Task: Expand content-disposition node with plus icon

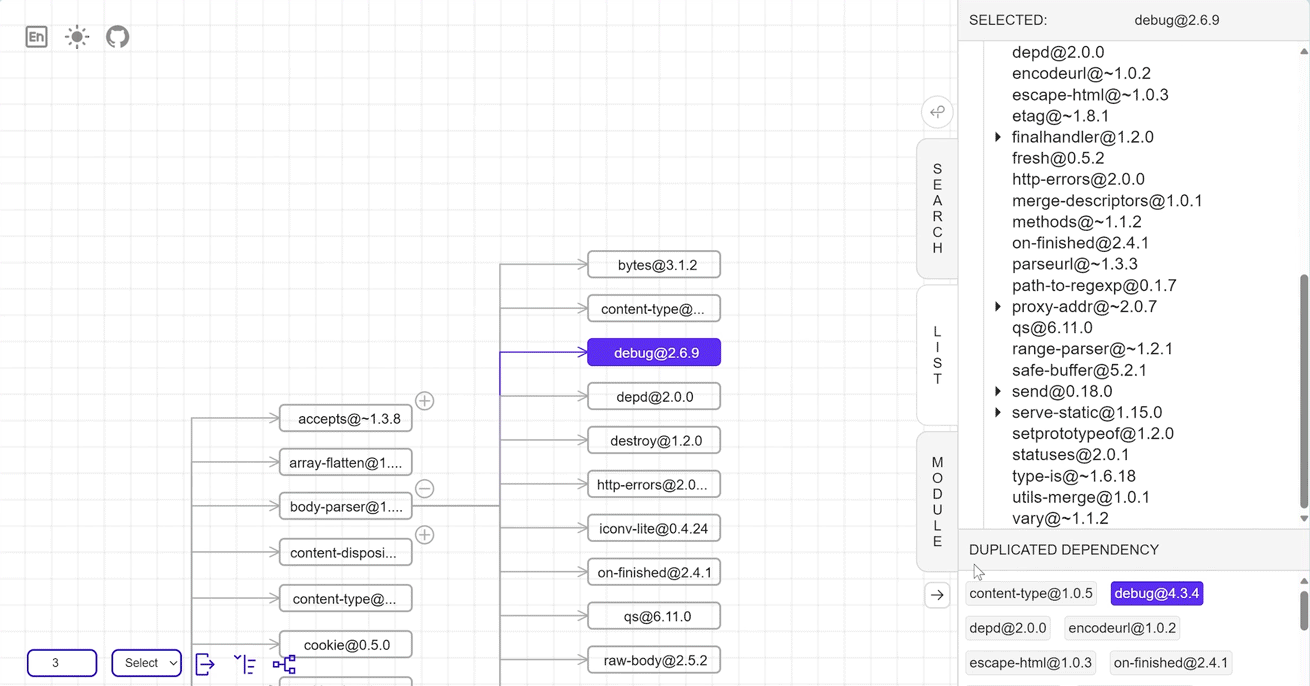Action: click(x=425, y=535)
